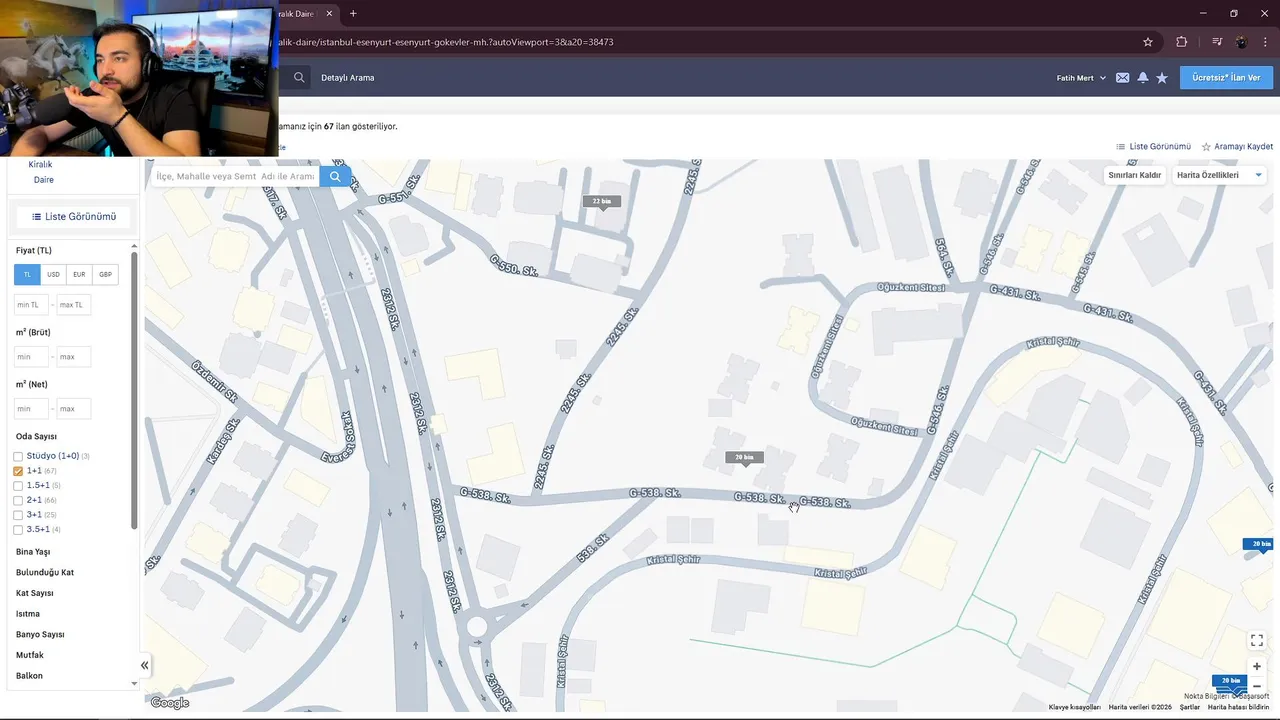Image resolution: width=1280 pixels, height=720 pixels.
Task: Click the blue 20 bin marker above fullscreen button
Action: (1259, 545)
